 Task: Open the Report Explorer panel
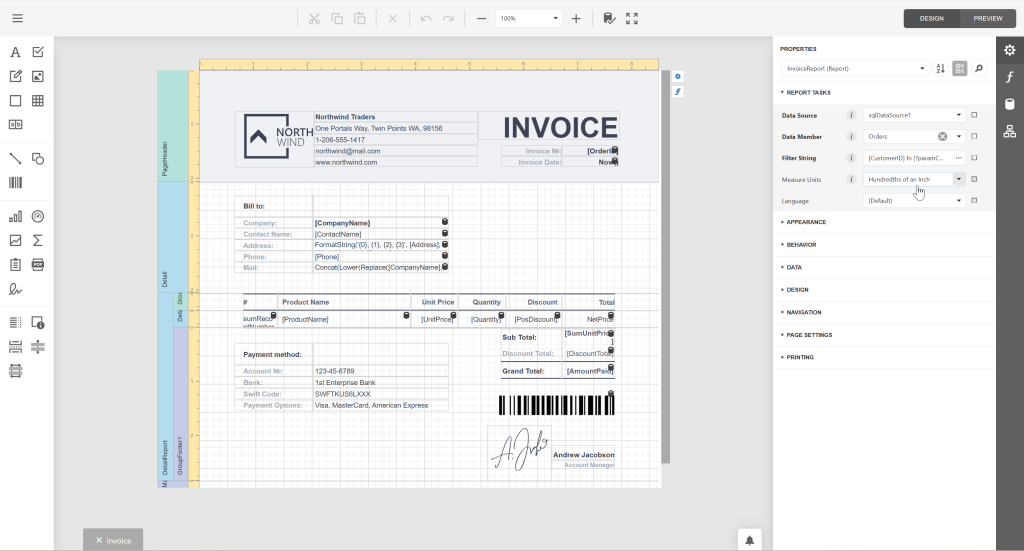click(x=1010, y=131)
